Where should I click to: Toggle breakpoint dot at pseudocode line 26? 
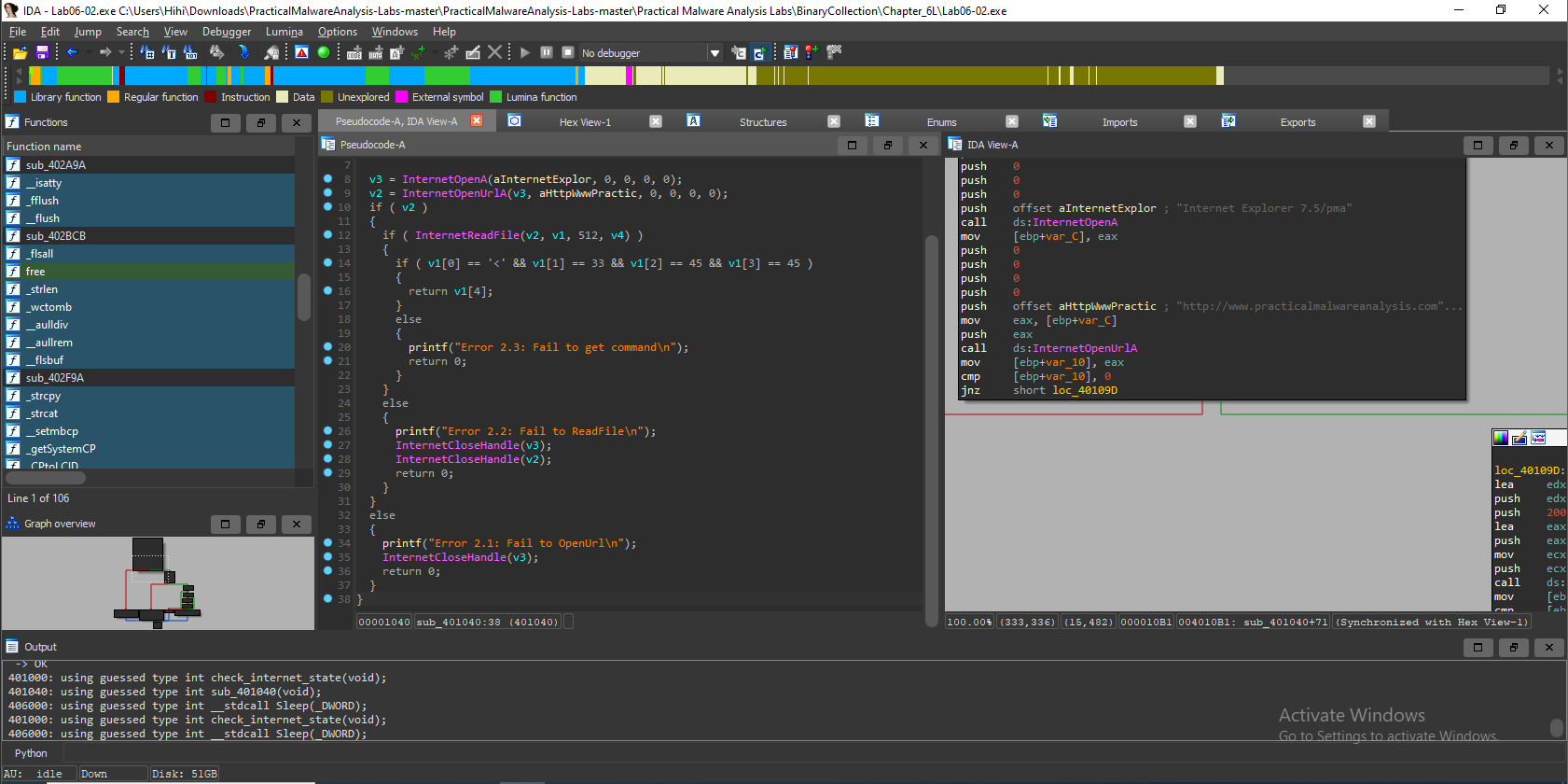click(327, 431)
